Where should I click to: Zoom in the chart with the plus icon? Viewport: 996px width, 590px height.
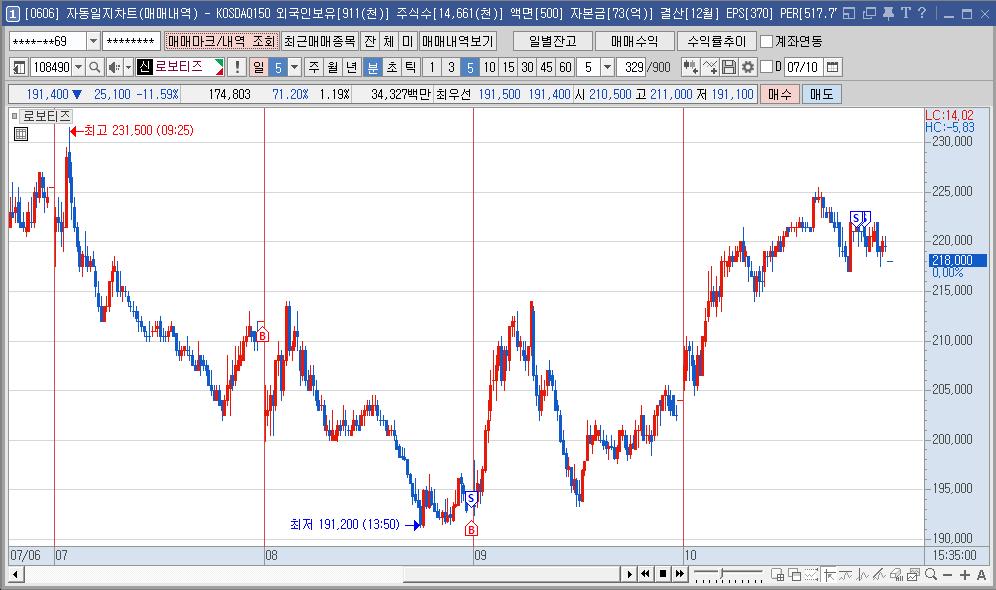tap(965, 575)
